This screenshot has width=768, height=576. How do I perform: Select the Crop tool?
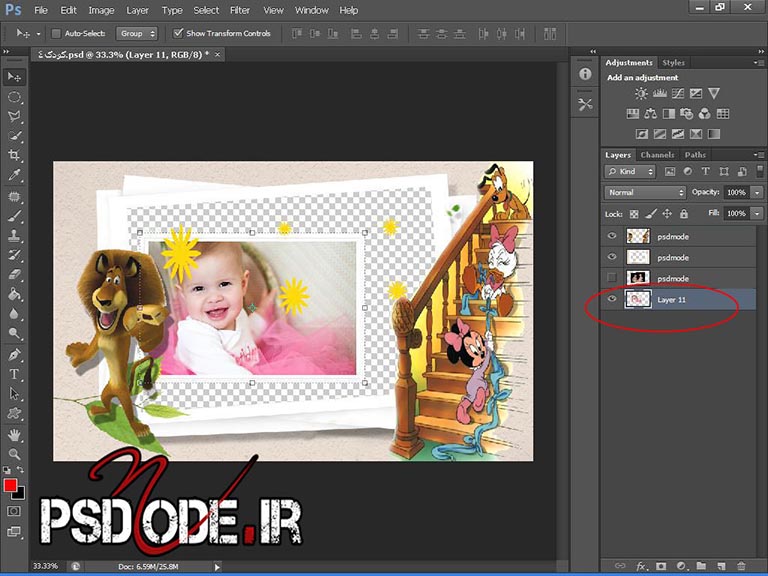14,155
